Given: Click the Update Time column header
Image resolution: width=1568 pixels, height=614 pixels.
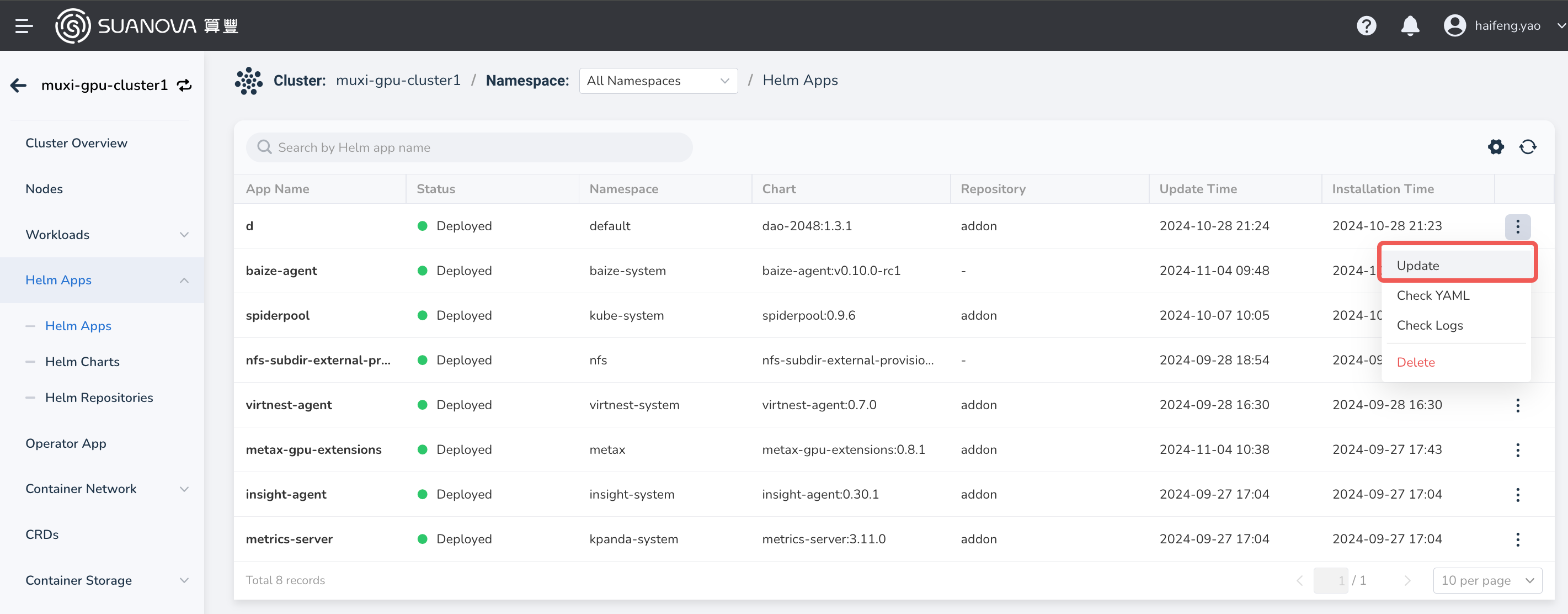Looking at the screenshot, I should click(x=1198, y=189).
